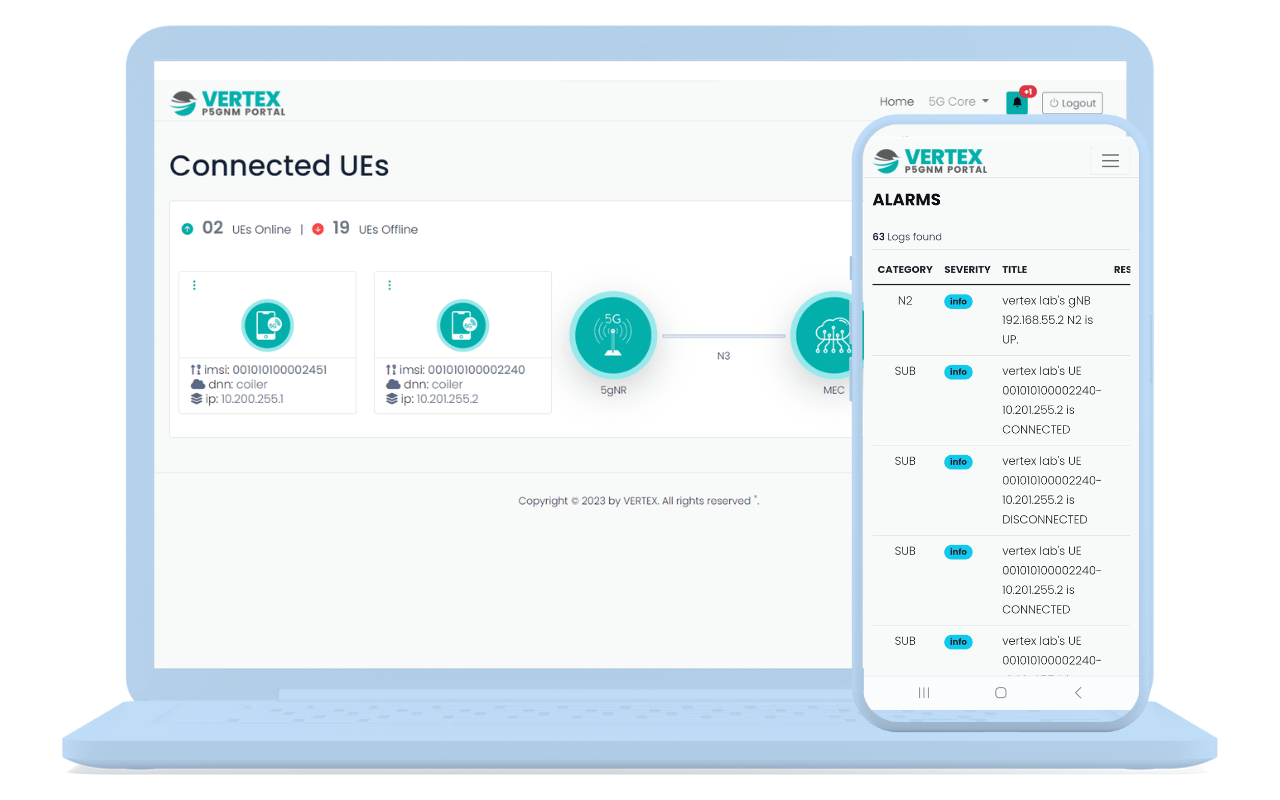Screen dimensions: 1280x800
Task: Click the red UEs Offline arrow icon
Action: 318,229
